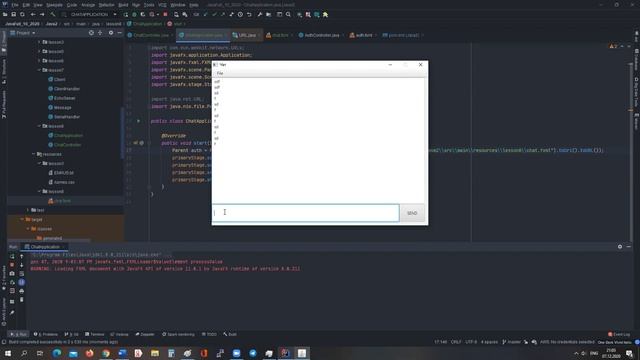Toggle scroll-to-end in the Run console
Image resolution: width=640 pixels, height=360 pixels.
22,282
